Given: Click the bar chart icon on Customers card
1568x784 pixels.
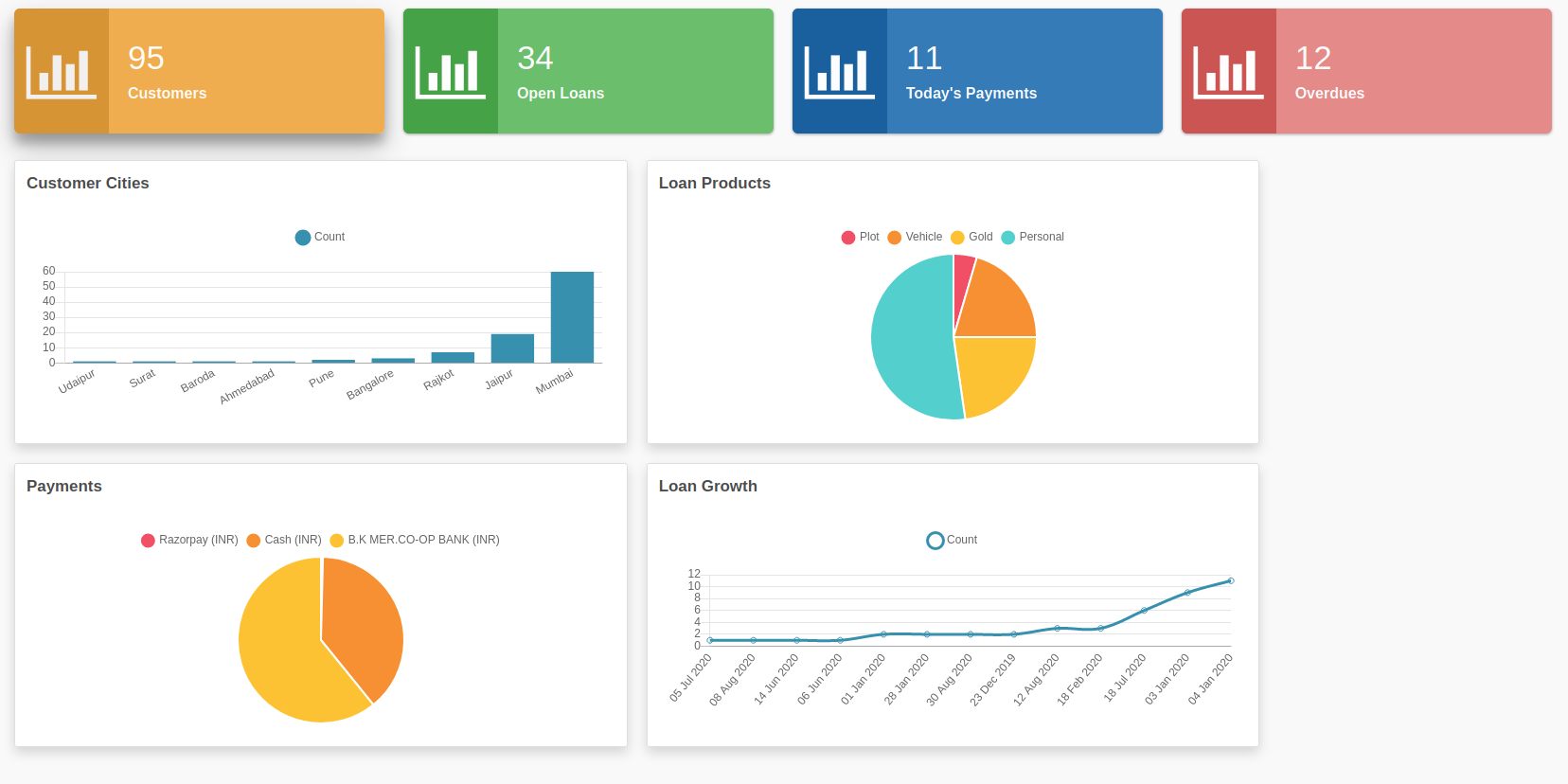Looking at the screenshot, I should click(62, 72).
